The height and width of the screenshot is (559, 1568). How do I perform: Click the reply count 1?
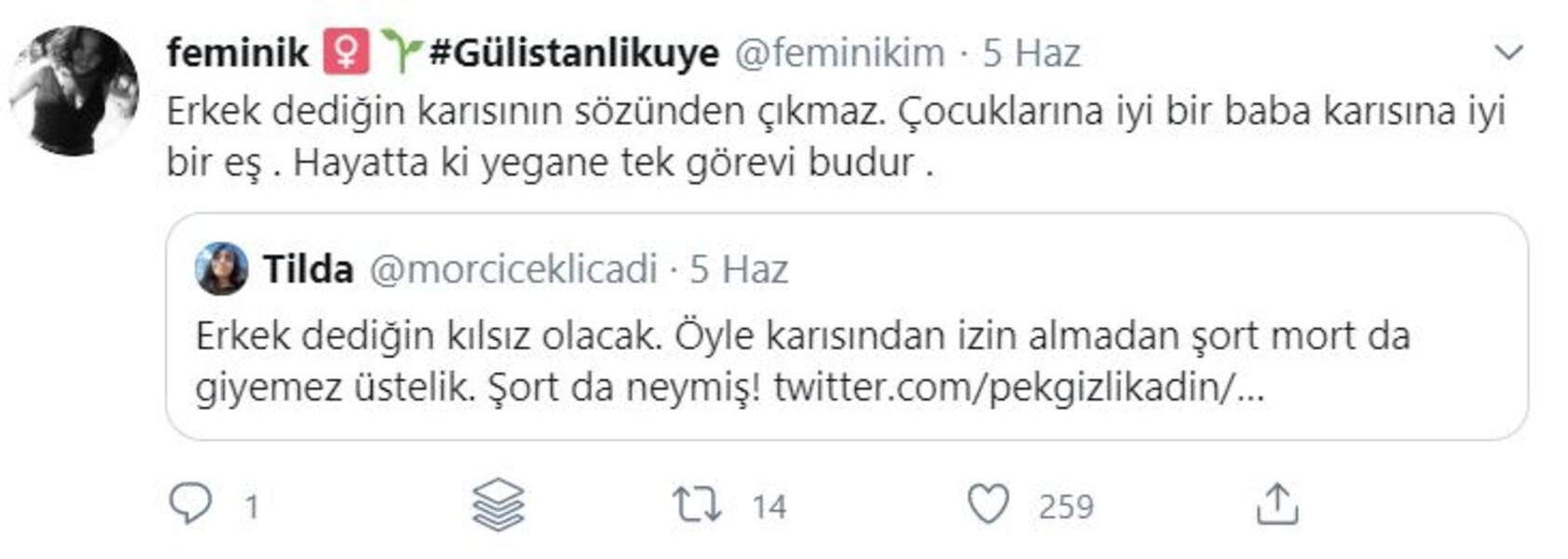click(251, 506)
